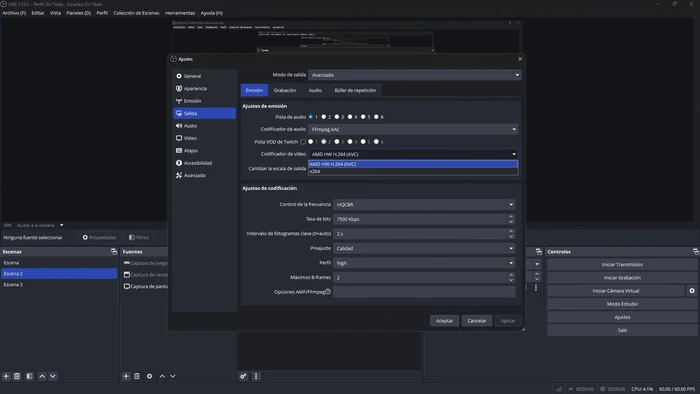The width and height of the screenshot is (700, 394).
Task: Open the Colección de Escenas menu
Action: coord(136,13)
